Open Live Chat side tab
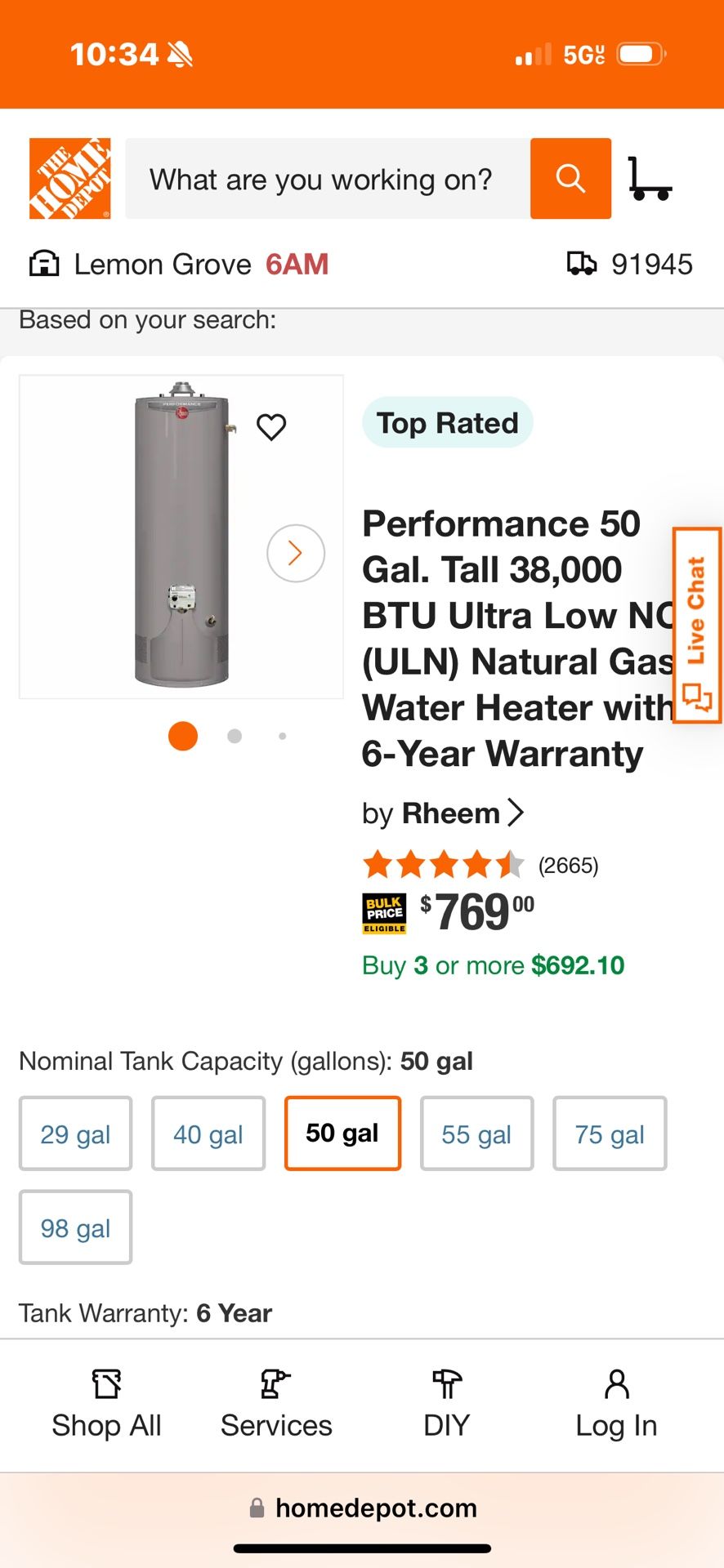 (696, 626)
